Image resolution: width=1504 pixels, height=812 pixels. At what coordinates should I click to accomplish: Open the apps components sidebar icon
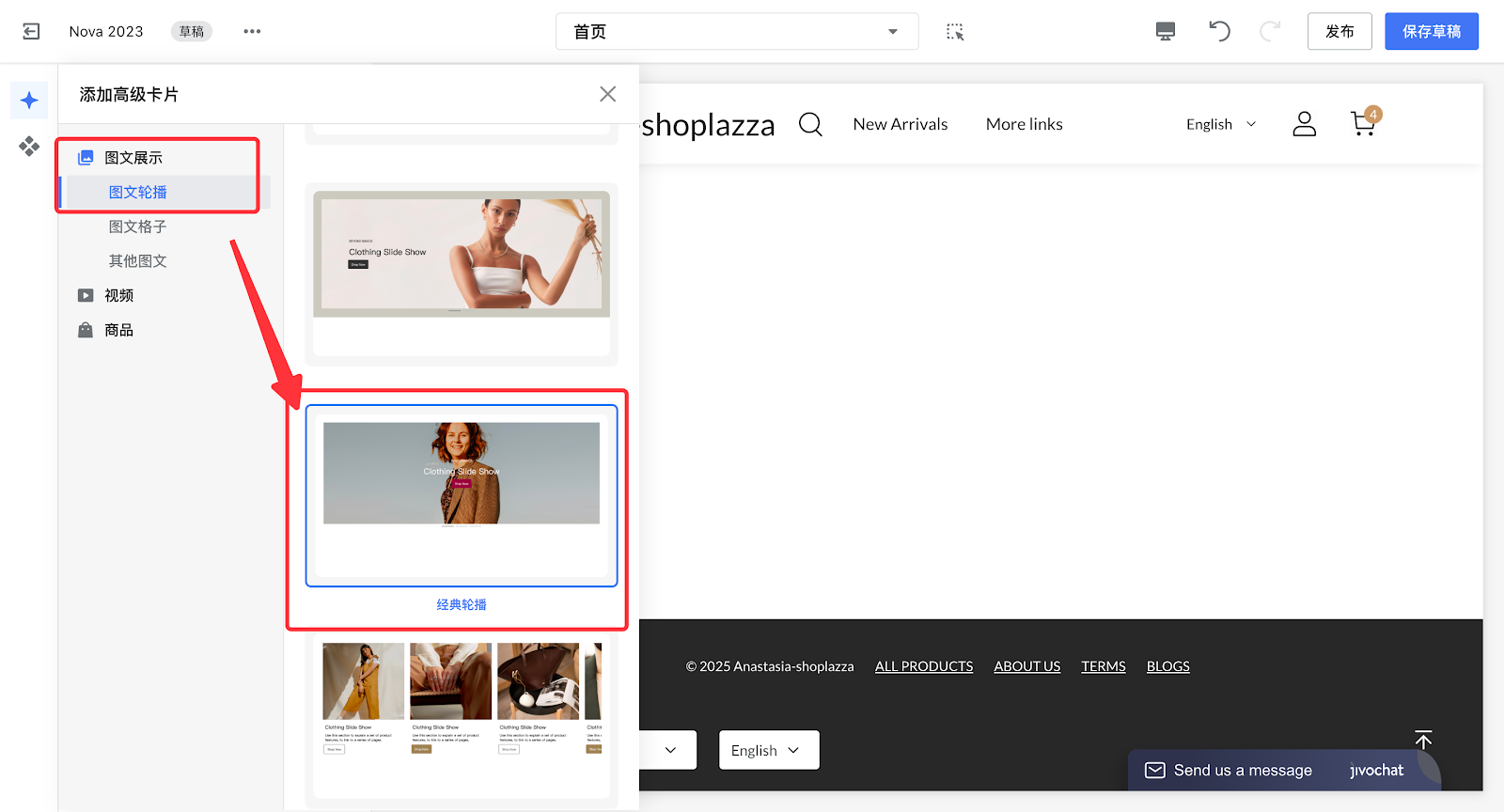click(x=29, y=146)
